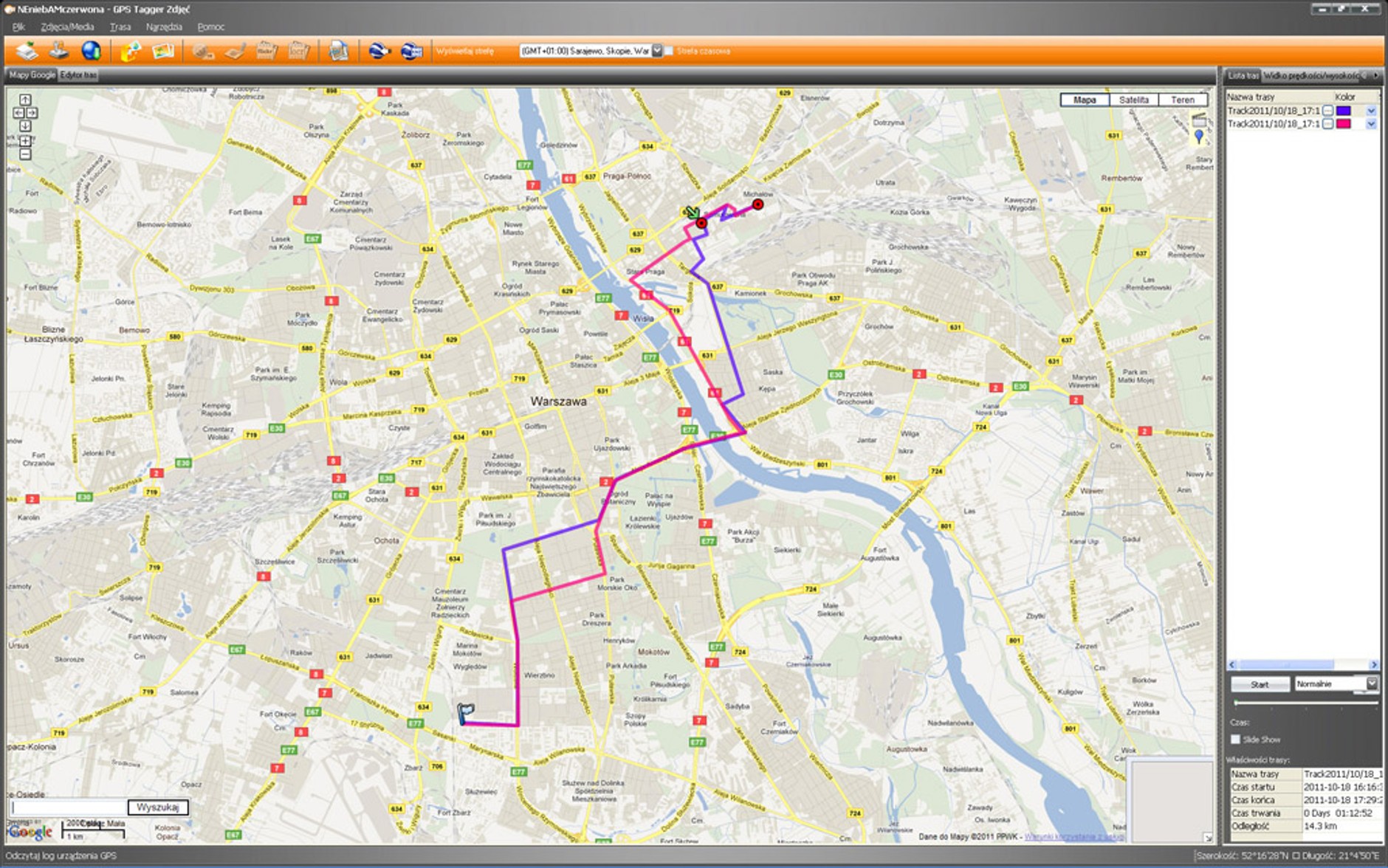Click the joystick download icon in the toolbar

point(59,51)
